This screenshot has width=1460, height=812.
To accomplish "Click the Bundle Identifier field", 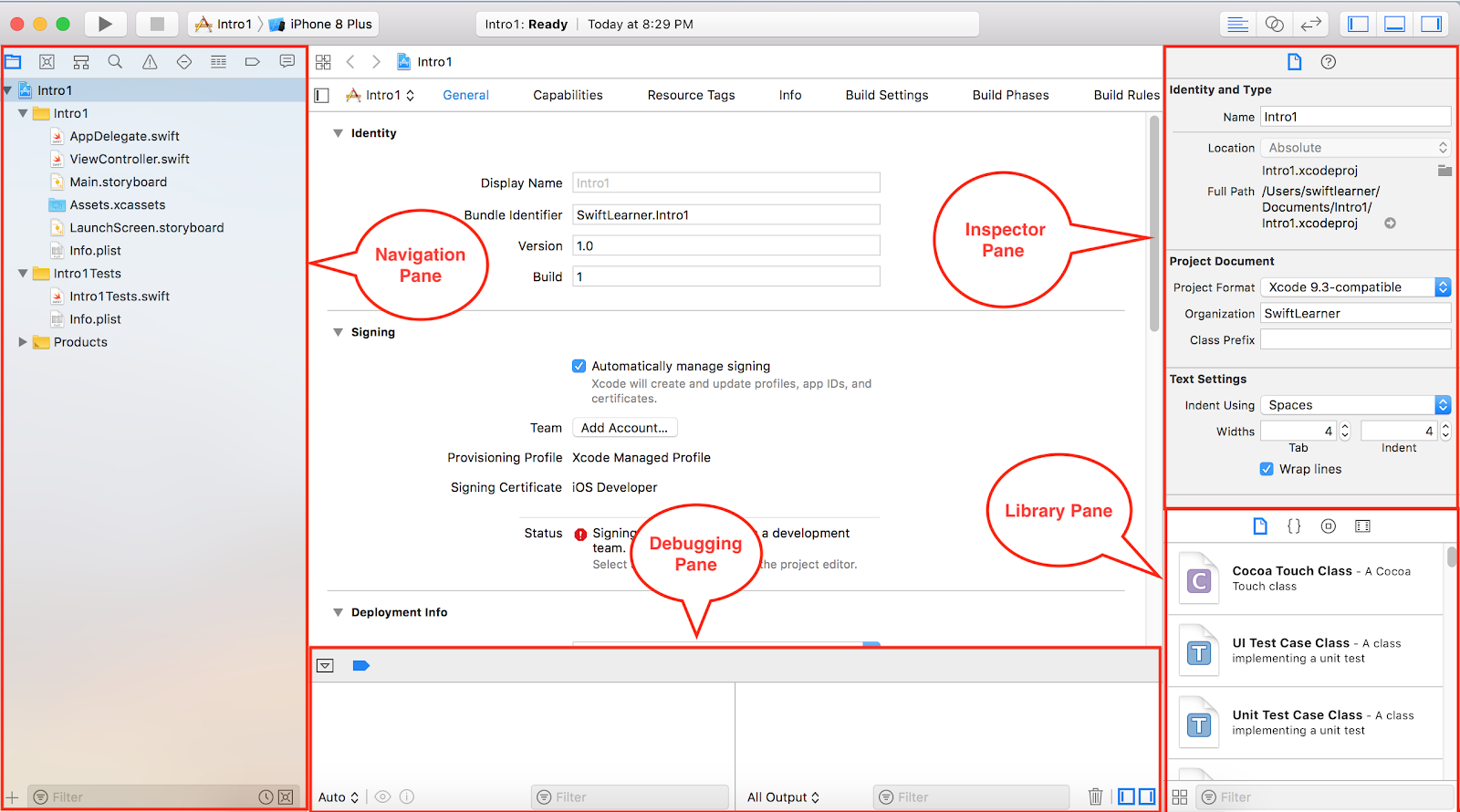I will [726, 214].
